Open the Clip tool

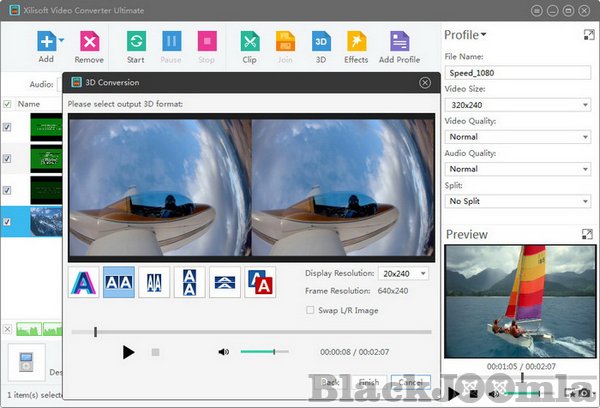pyautogui.click(x=249, y=42)
